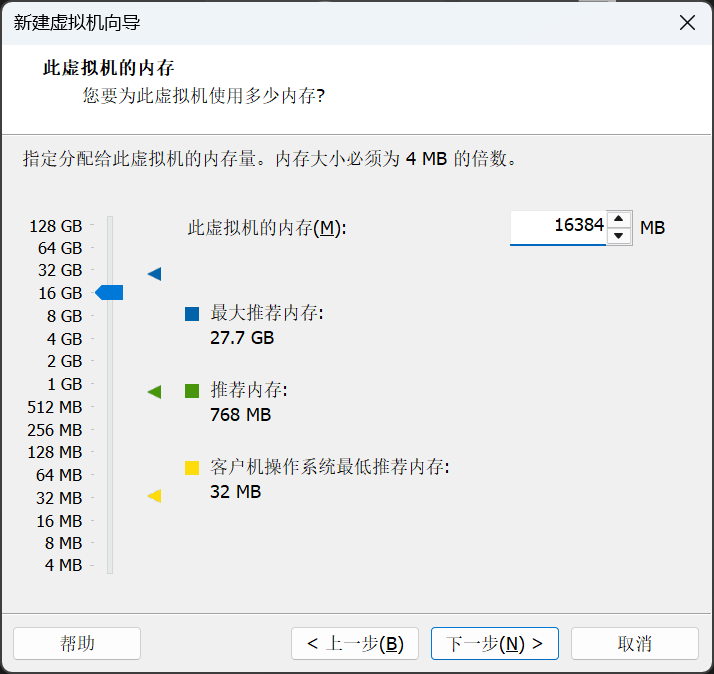Click the 64 MB scale label
Screen dimensions: 714x674
[x=59, y=475]
